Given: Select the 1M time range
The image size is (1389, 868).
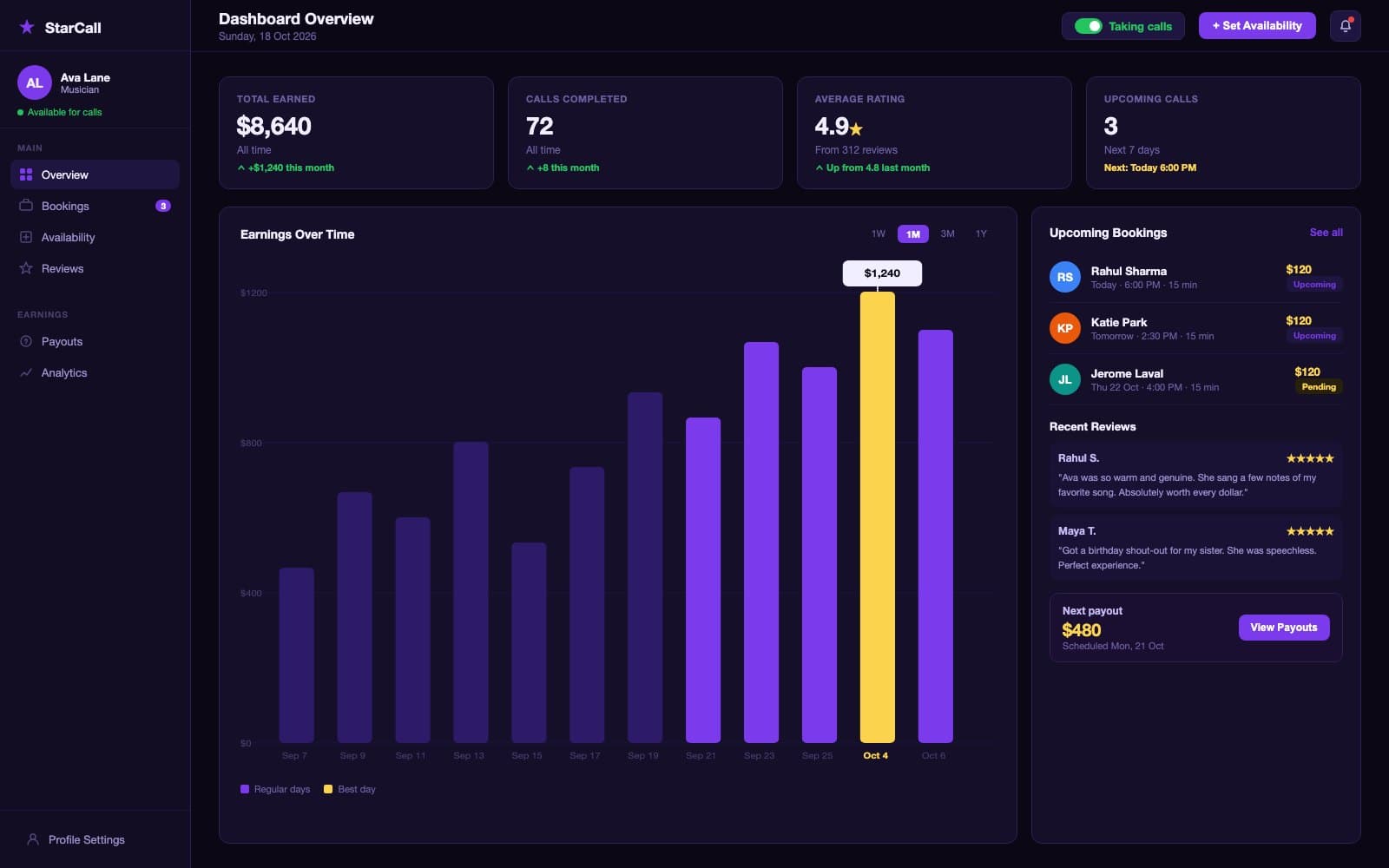Looking at the screenshot, I should point(913,233).
